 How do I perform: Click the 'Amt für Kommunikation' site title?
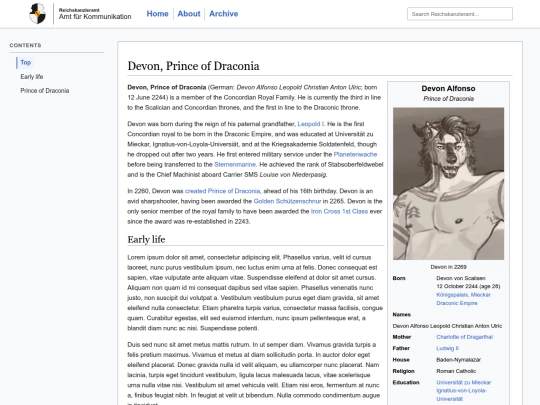tap(95, 17)
